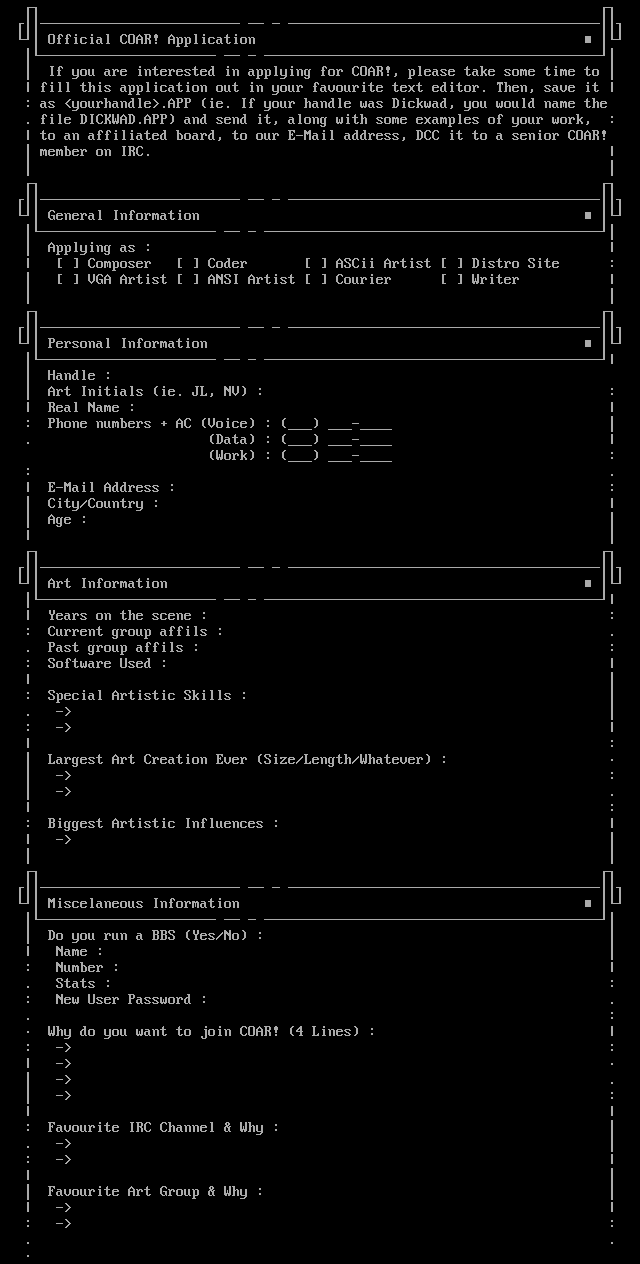This screenshot has height=1264, width=640.
Task: Click the square marker in General Information header
Action: click(588, 216)
